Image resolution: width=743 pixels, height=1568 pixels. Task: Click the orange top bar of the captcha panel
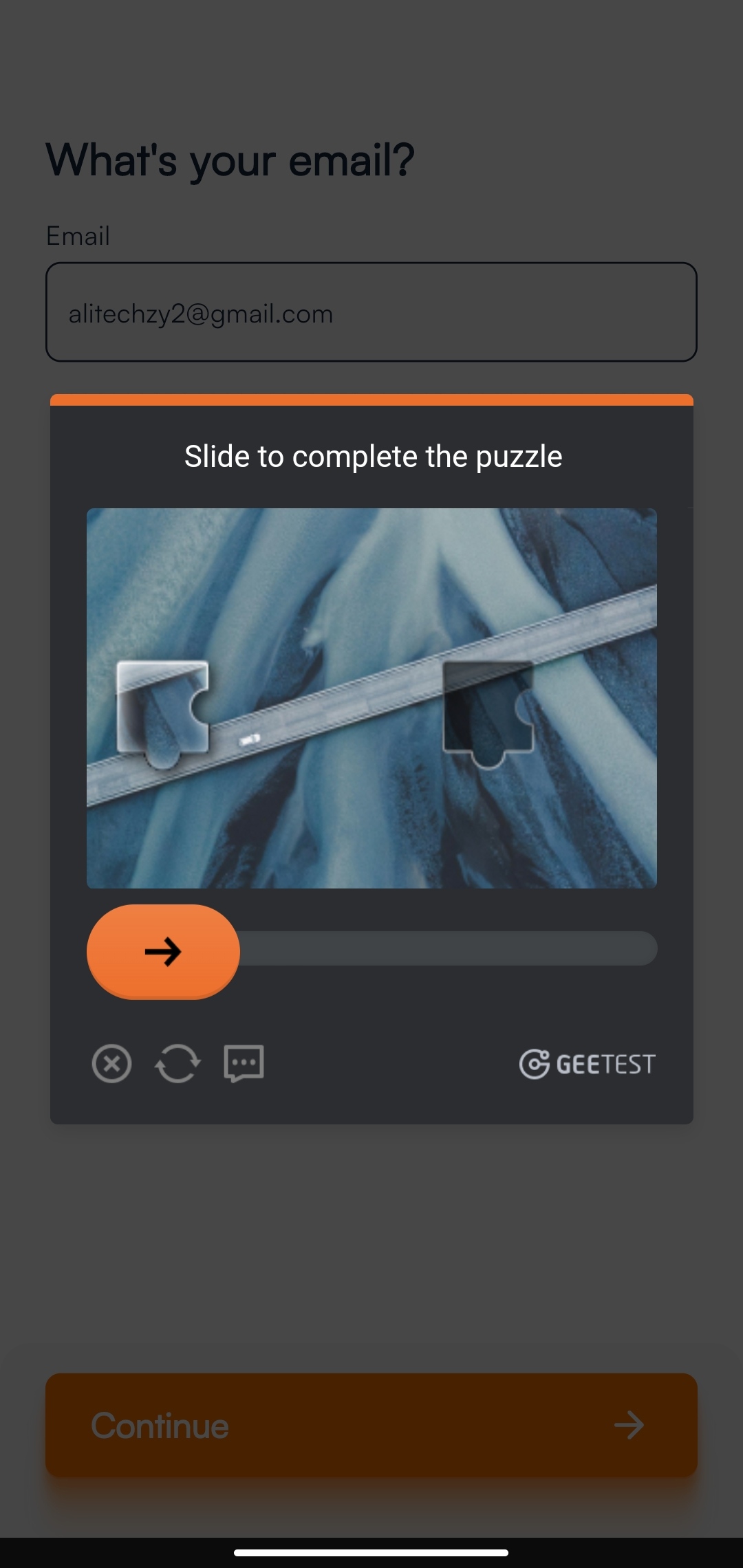(x=371, y=400)
